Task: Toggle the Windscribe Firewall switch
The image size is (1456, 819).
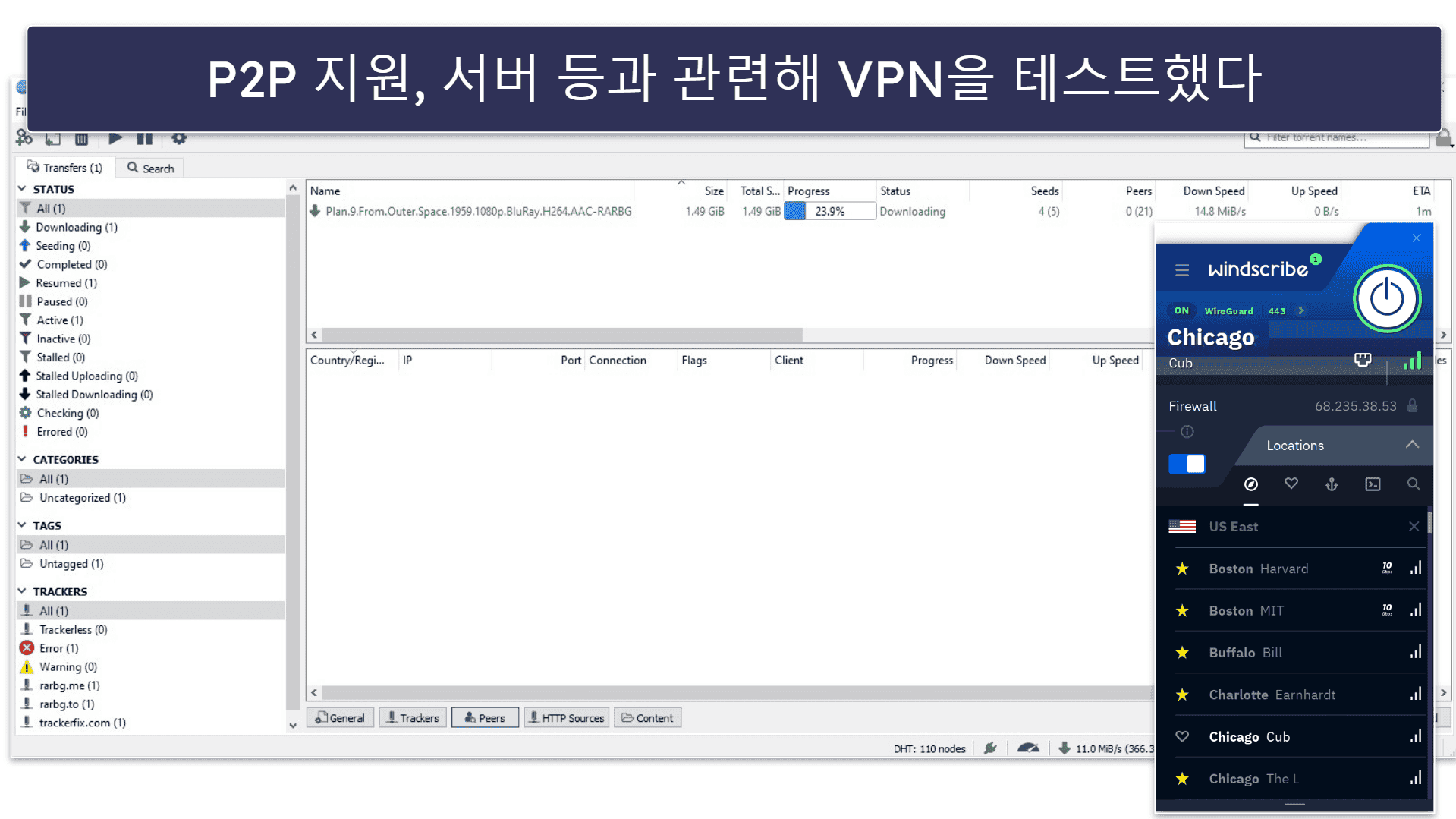Action: pos(1187,464)
